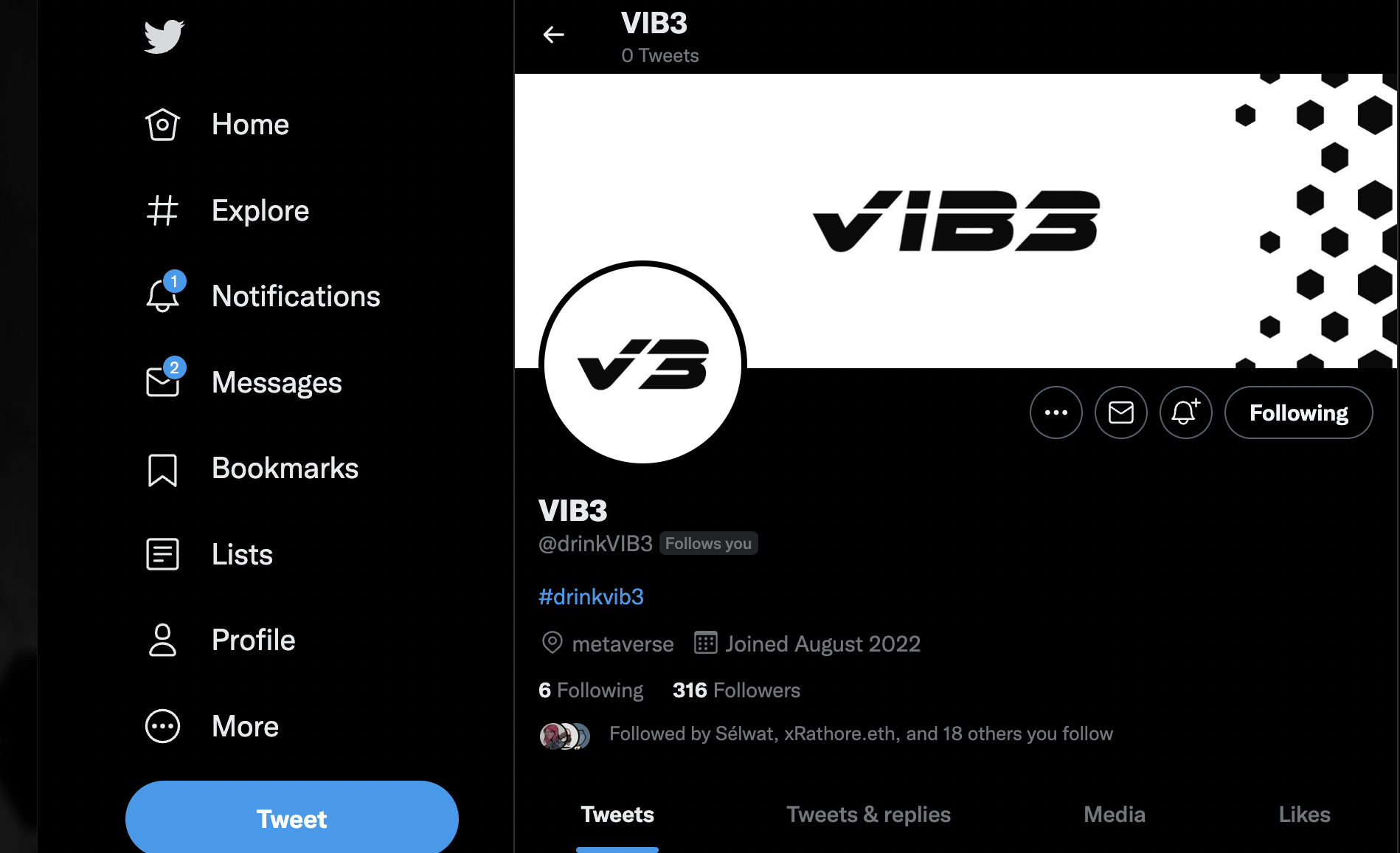1400x853 pixels.
Task: Switch to the Tweets & replies tab
Action: tap(867, 814)
